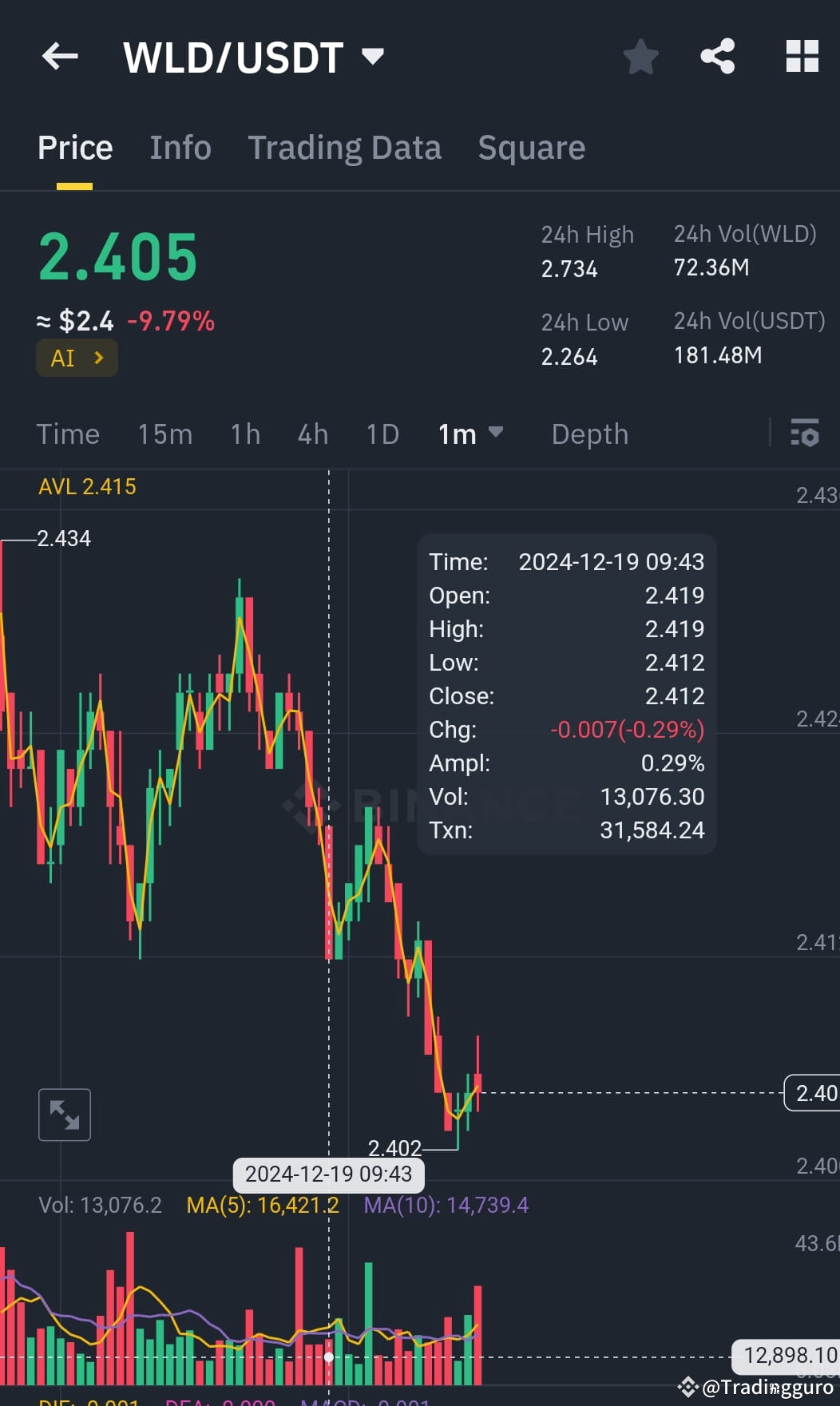The width and height of the screenshot is (840, 1406).
Task: Open the Square tab
Action: point(531,148)
